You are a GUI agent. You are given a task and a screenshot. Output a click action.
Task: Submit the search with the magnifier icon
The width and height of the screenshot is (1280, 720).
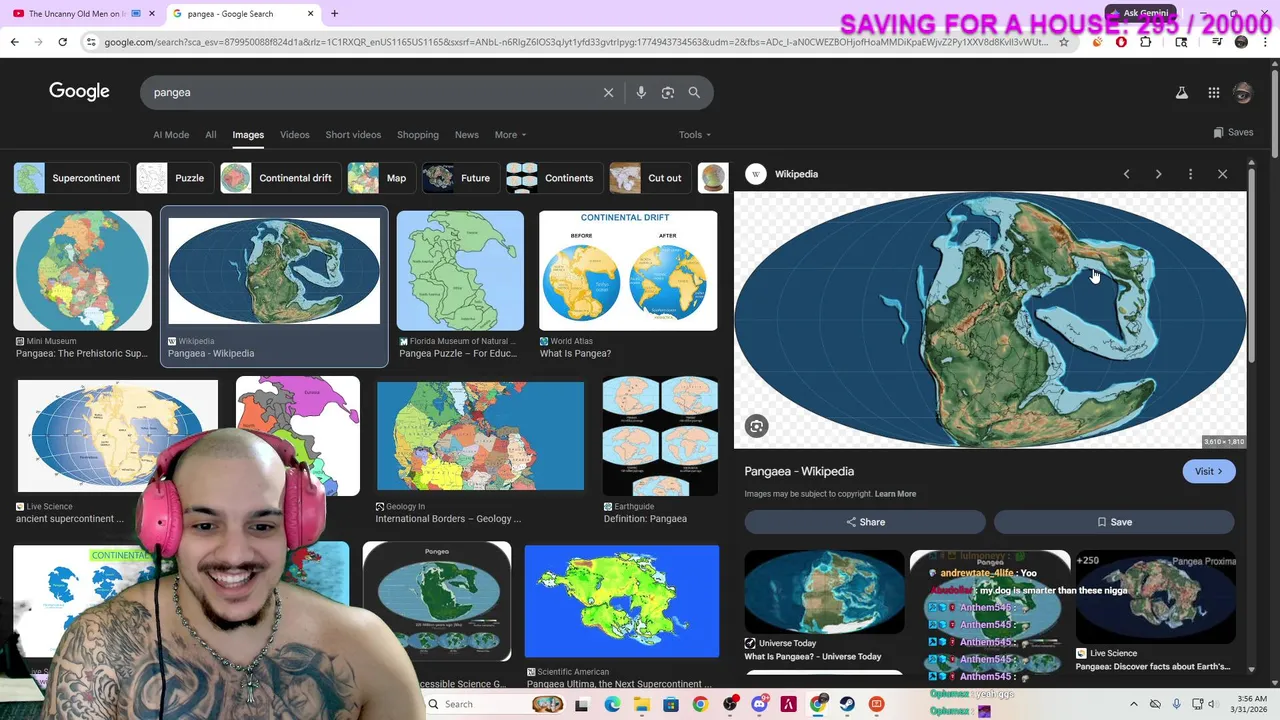pyautogui.click(x=694, y=92)
